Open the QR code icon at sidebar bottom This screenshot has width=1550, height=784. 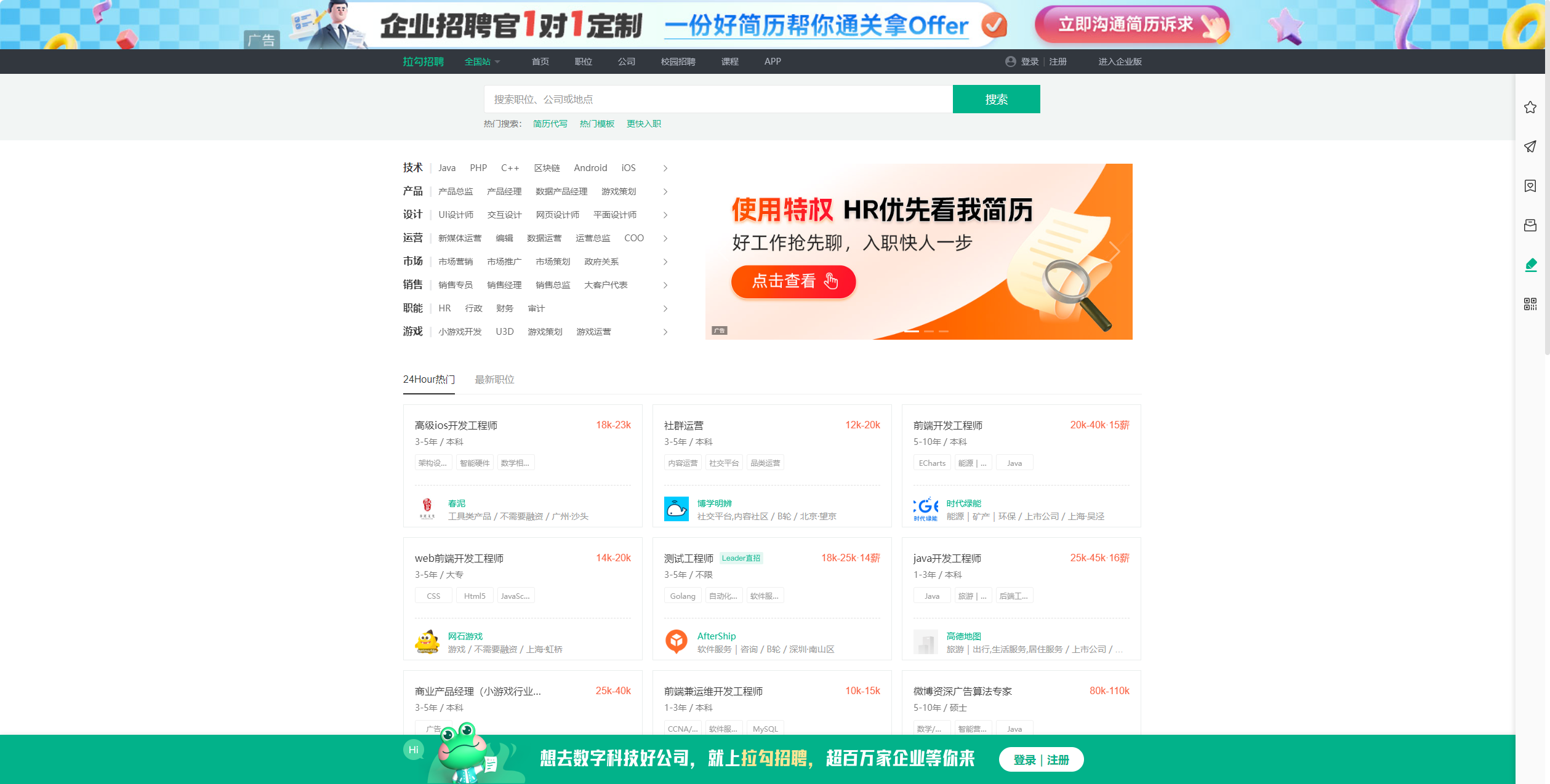1530,305
